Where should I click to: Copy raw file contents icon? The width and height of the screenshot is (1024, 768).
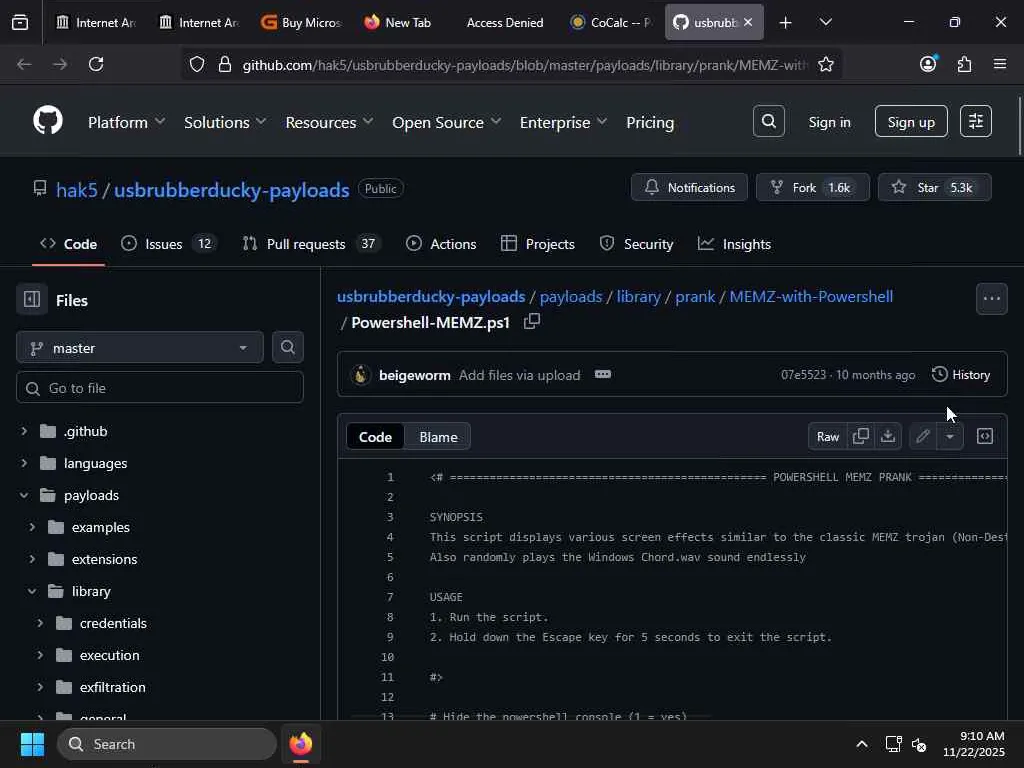point(861,436)
